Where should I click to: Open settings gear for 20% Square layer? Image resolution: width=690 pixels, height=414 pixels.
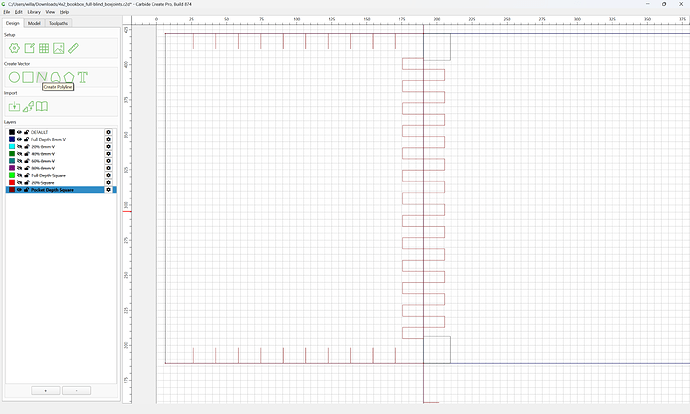coord(108,183)
